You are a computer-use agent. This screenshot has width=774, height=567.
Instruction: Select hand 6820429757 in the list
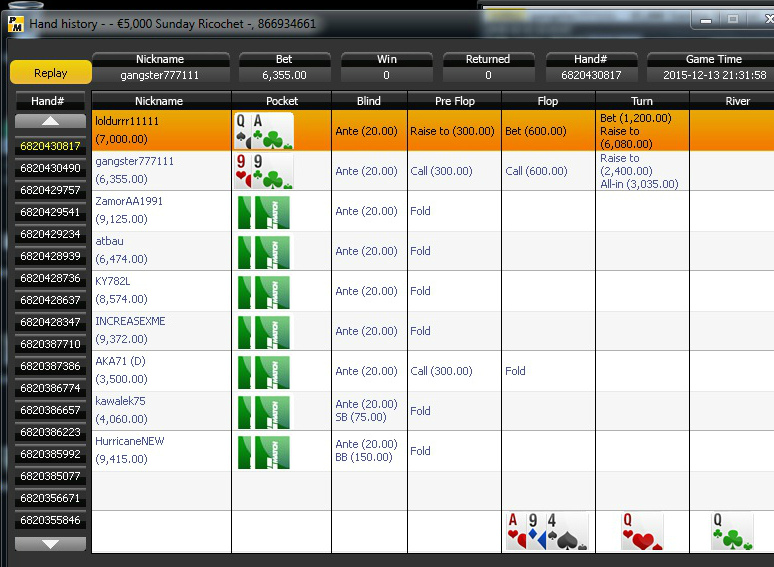50,190
